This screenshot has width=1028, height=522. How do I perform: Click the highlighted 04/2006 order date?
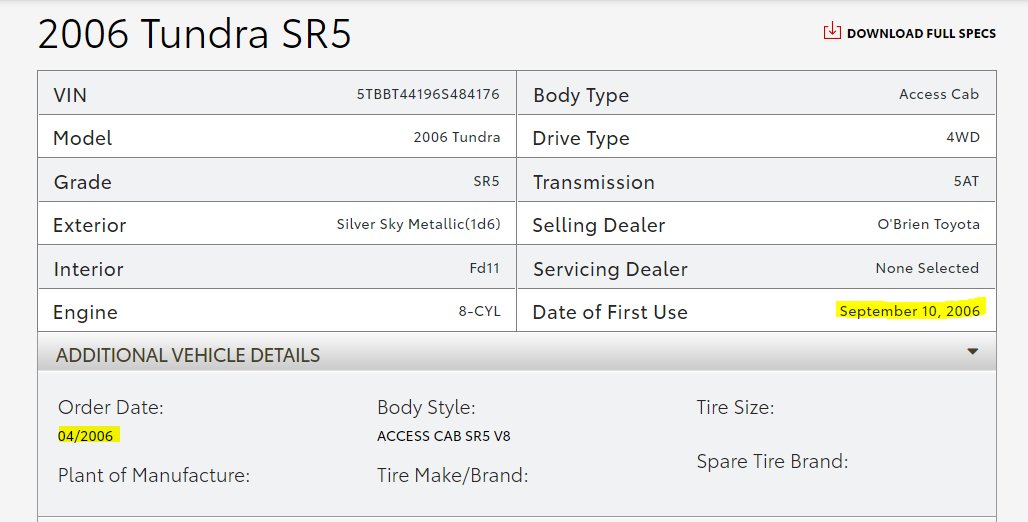tap(88, 436)
